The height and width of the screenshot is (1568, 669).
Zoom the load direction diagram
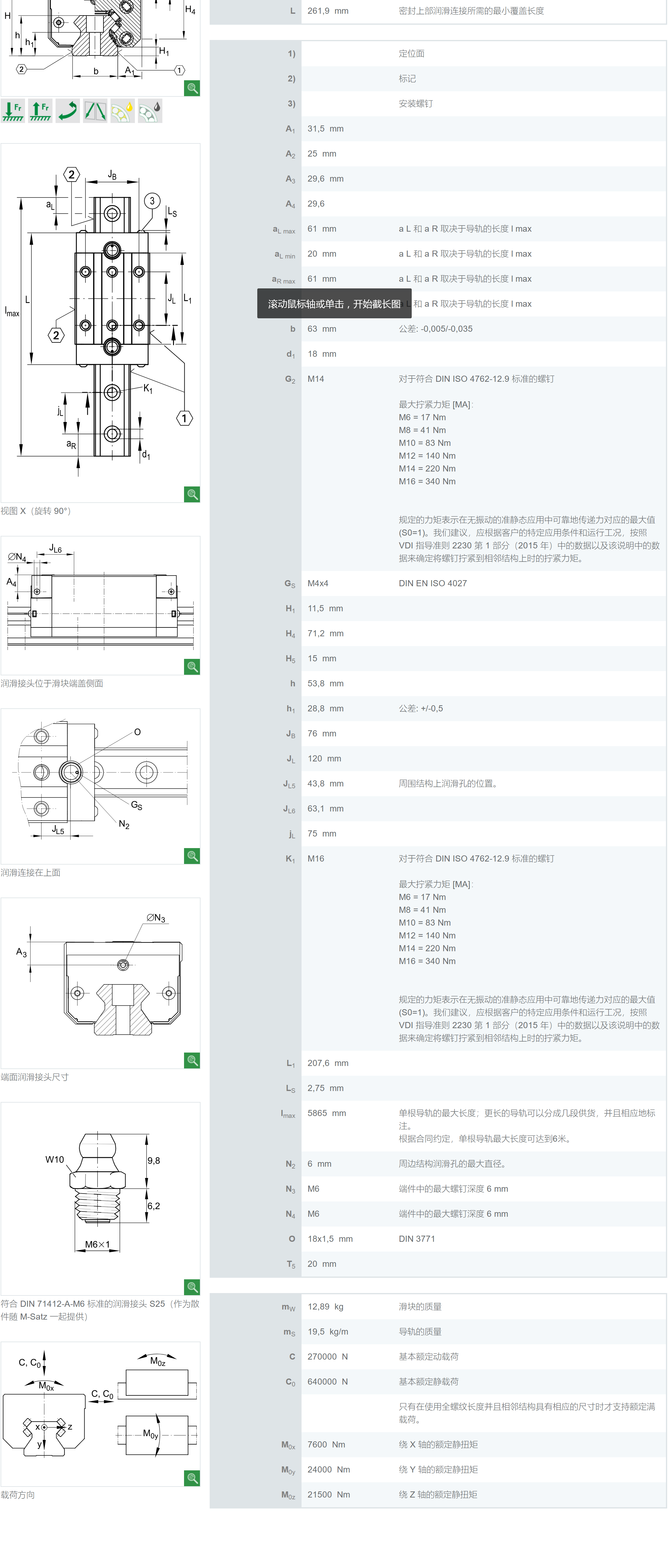coord(192,1479)
